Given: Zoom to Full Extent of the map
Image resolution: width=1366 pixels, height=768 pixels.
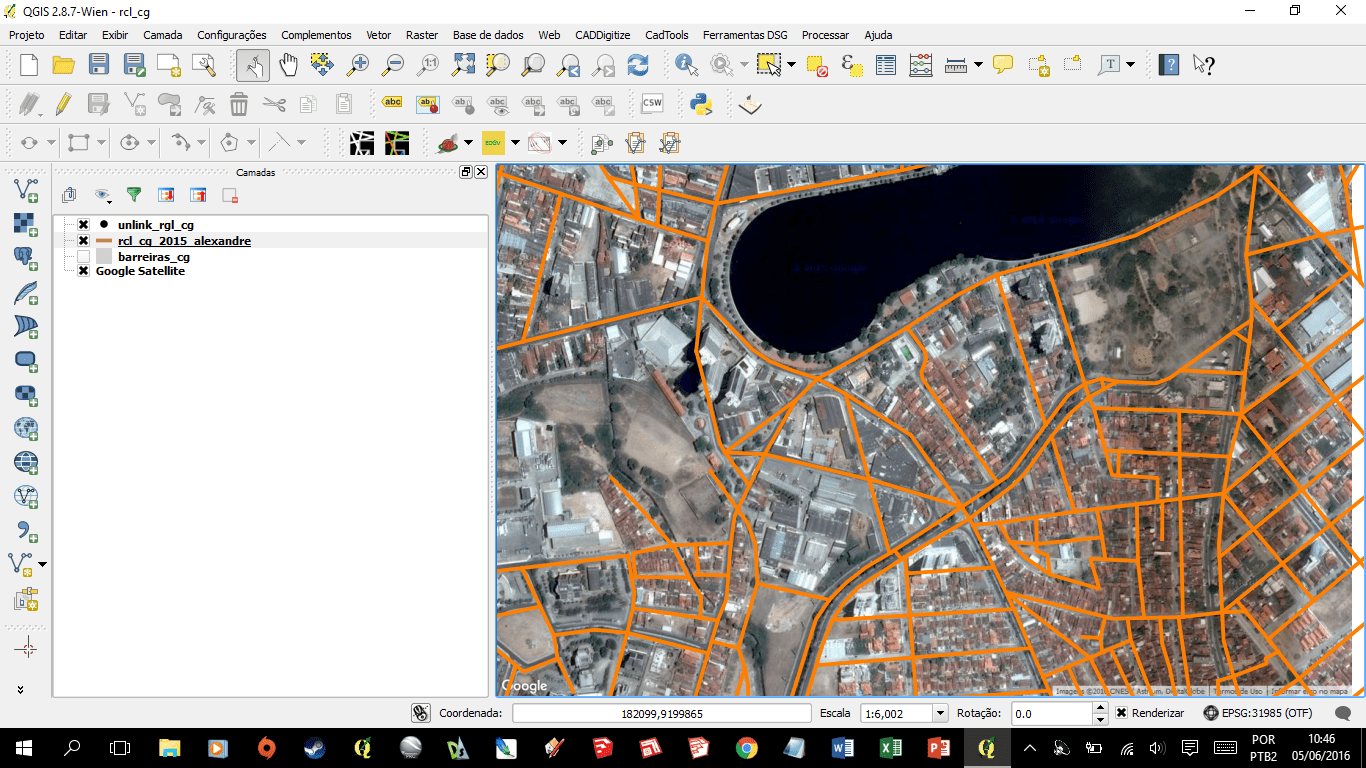Looking at the screenshot, I should [462, 65].
